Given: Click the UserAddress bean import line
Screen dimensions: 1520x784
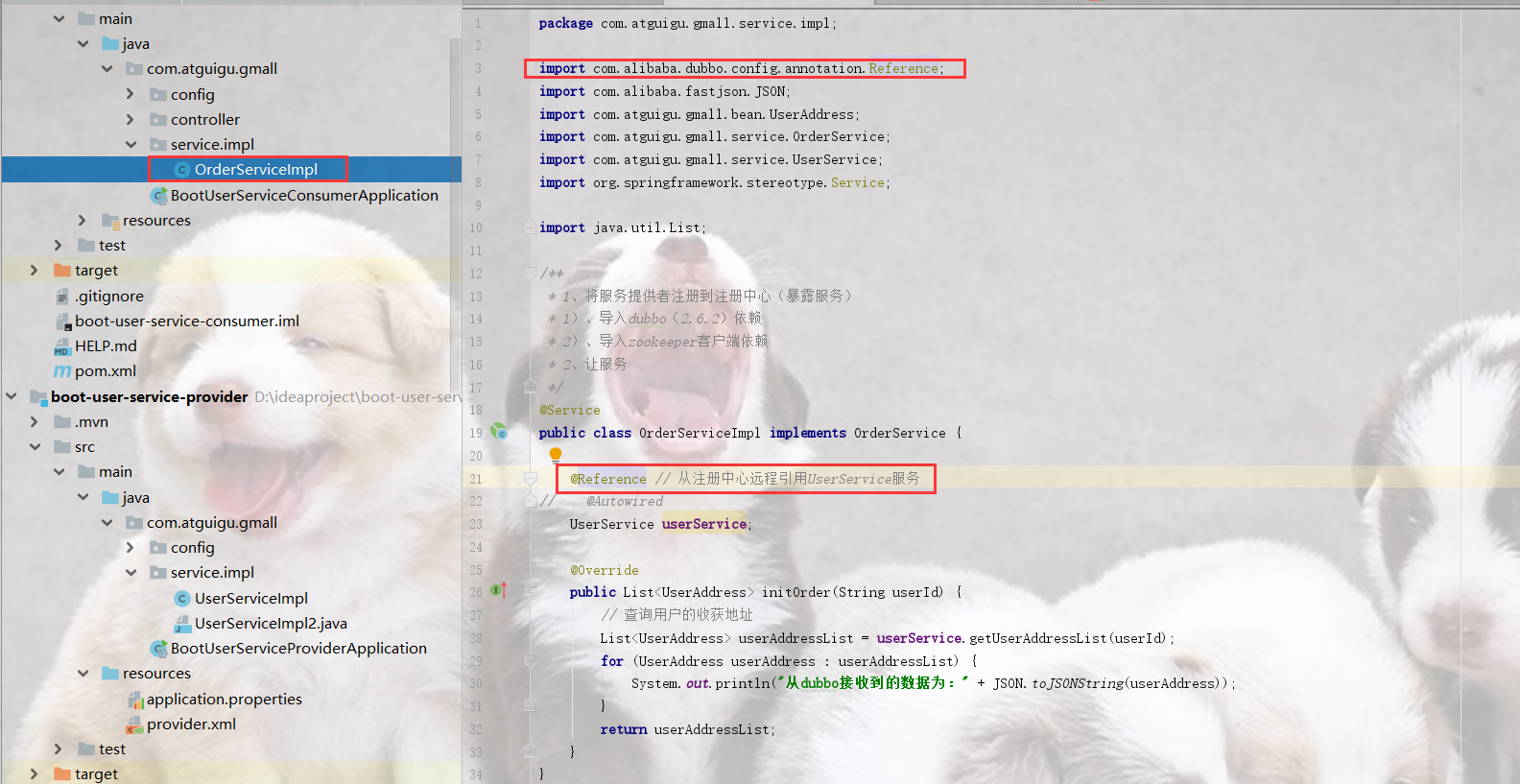Looking at the screenshot, I should (x=699, y=114).
